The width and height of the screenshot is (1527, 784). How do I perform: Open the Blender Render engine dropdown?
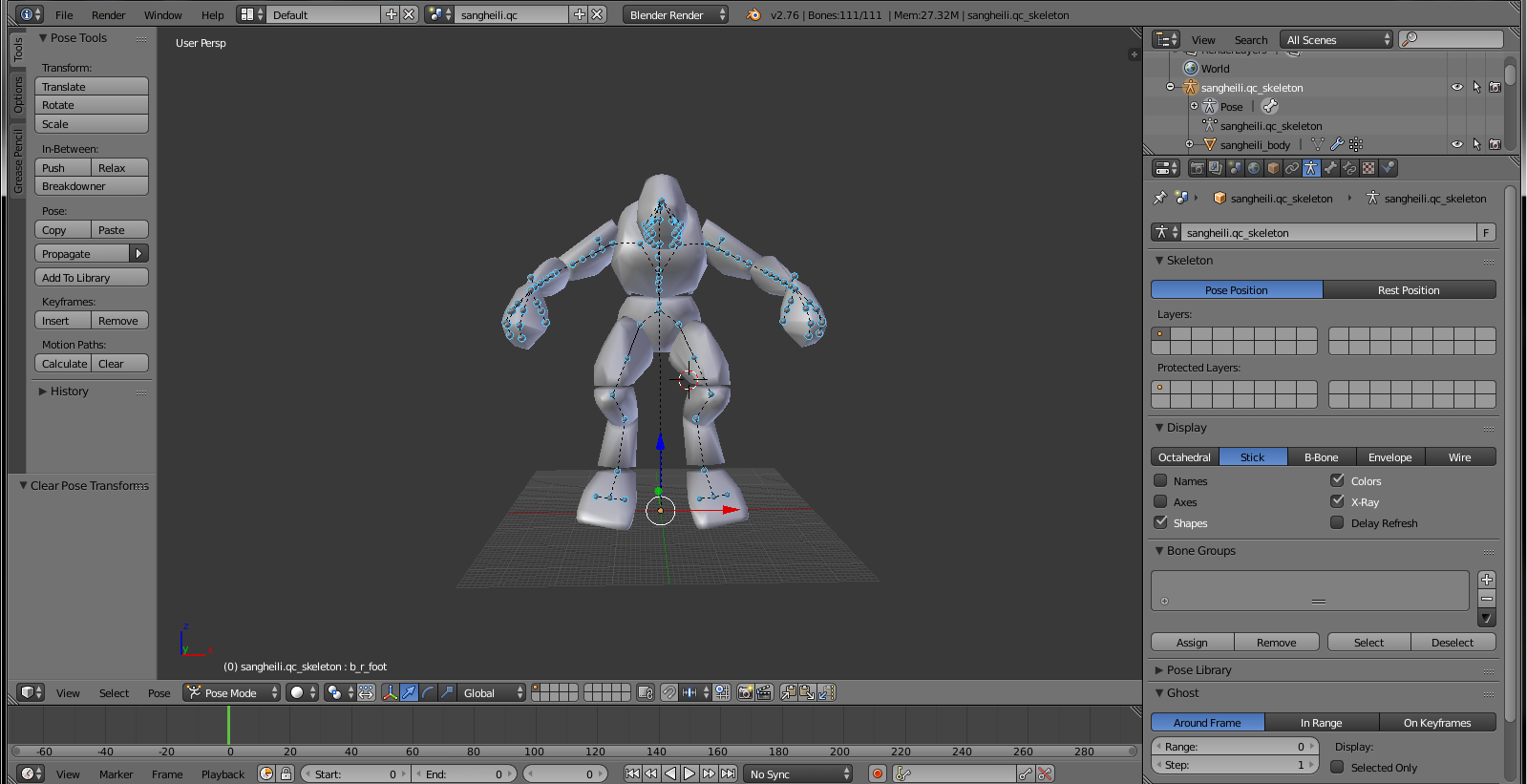[675, 15]
